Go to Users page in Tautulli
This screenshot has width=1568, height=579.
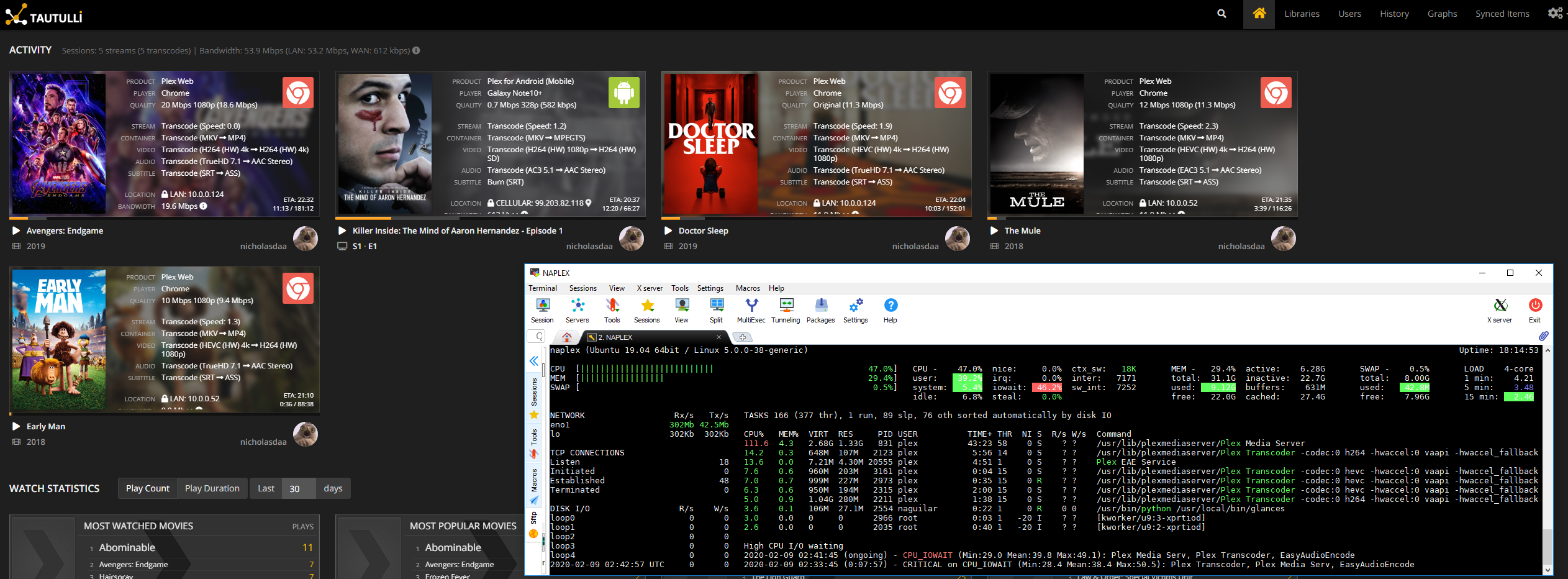point(1349,14)
